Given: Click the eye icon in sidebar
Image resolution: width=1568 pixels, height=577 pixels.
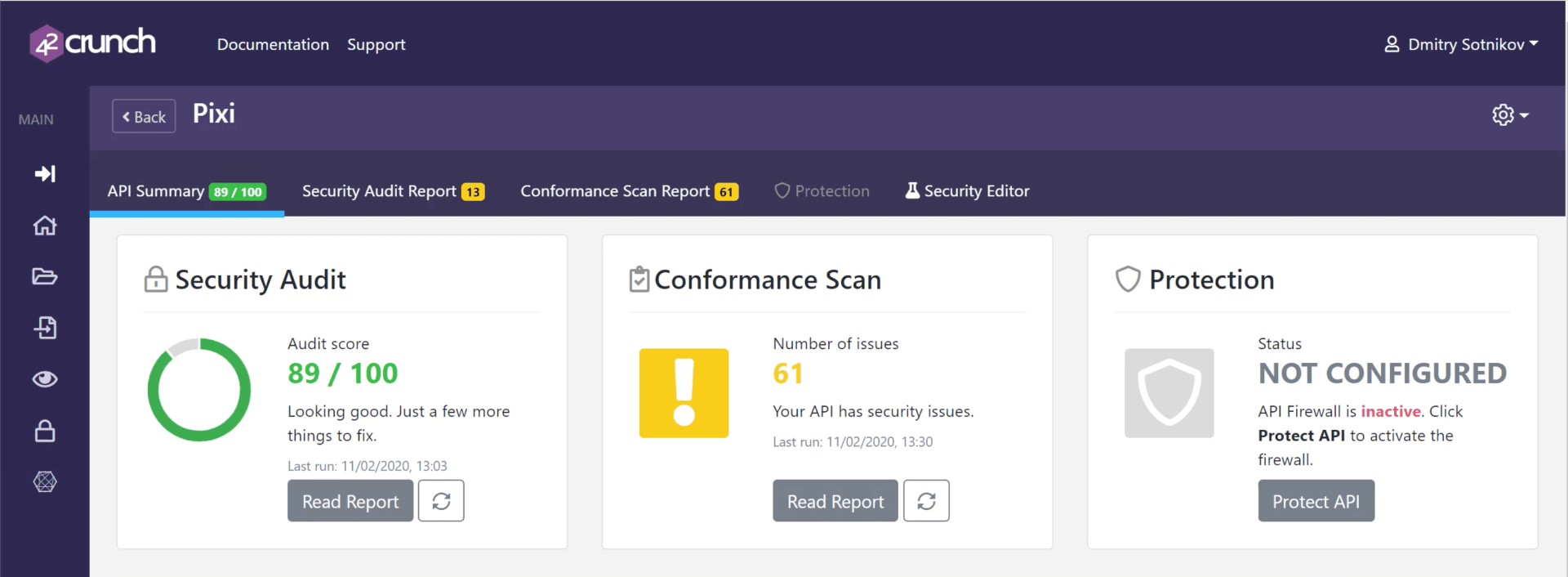Looking at the screenshot, I should 45,379.
